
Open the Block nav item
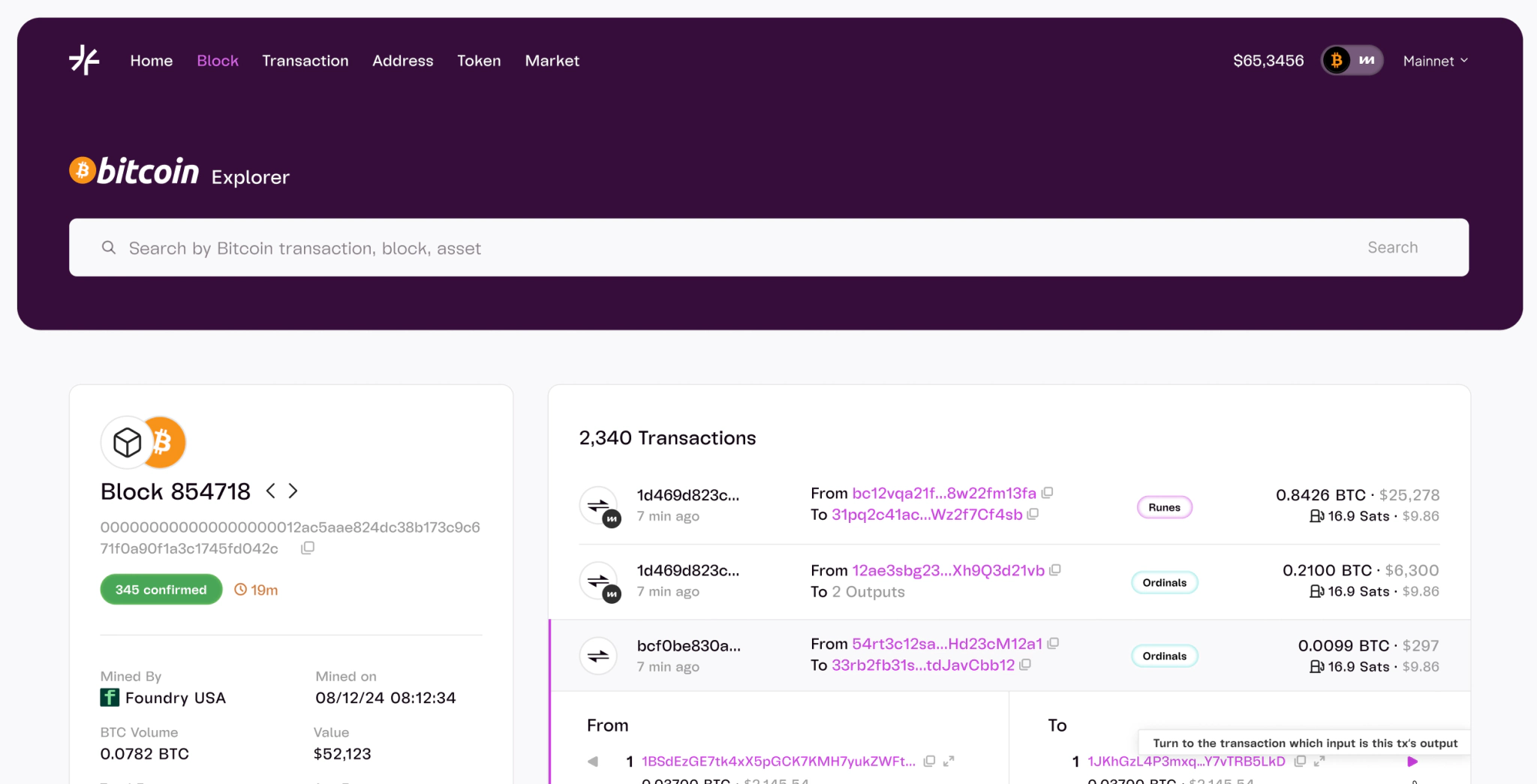(x=218, y=61)
